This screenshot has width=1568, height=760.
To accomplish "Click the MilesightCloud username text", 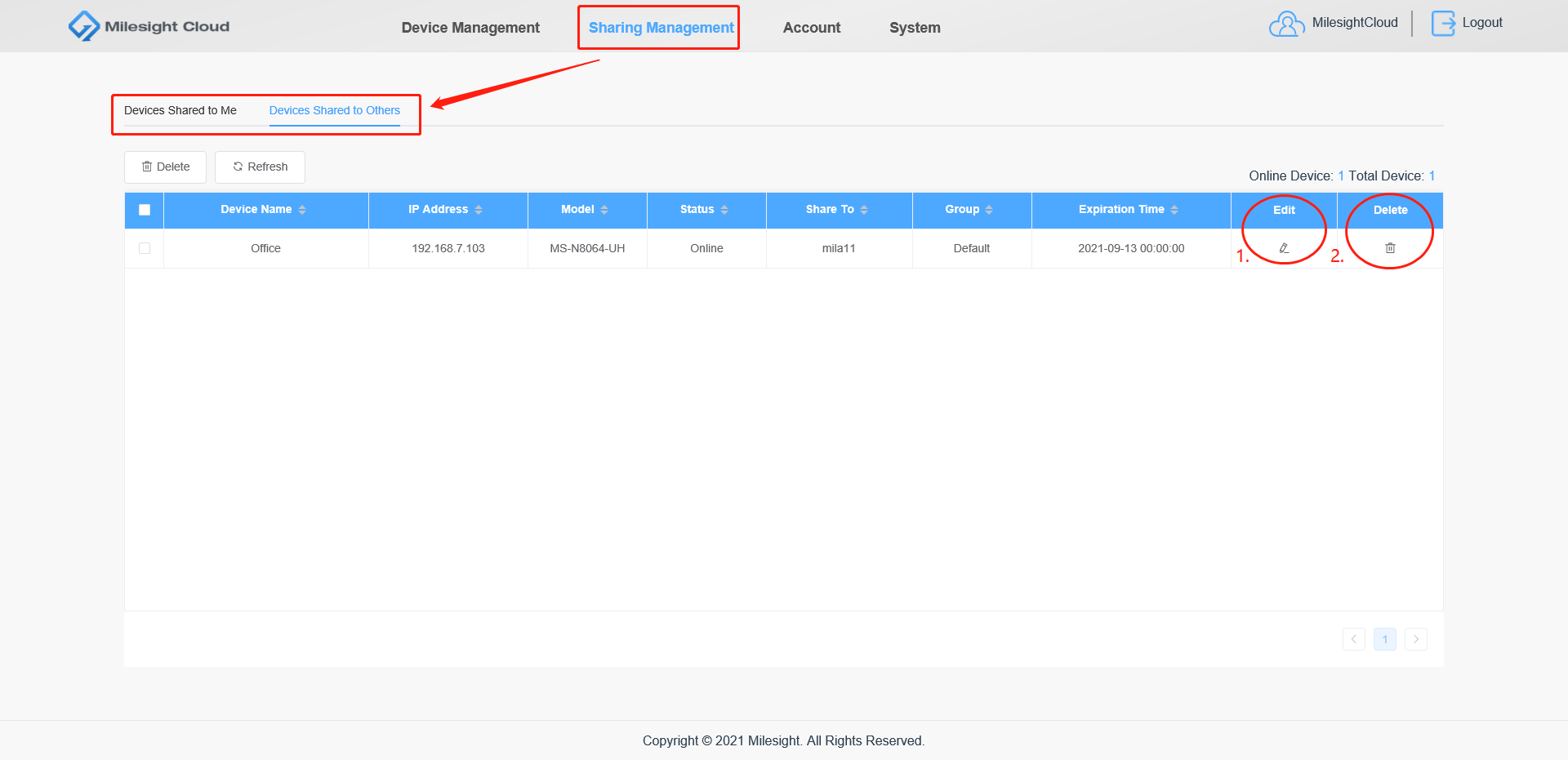I will [1355, 23].
